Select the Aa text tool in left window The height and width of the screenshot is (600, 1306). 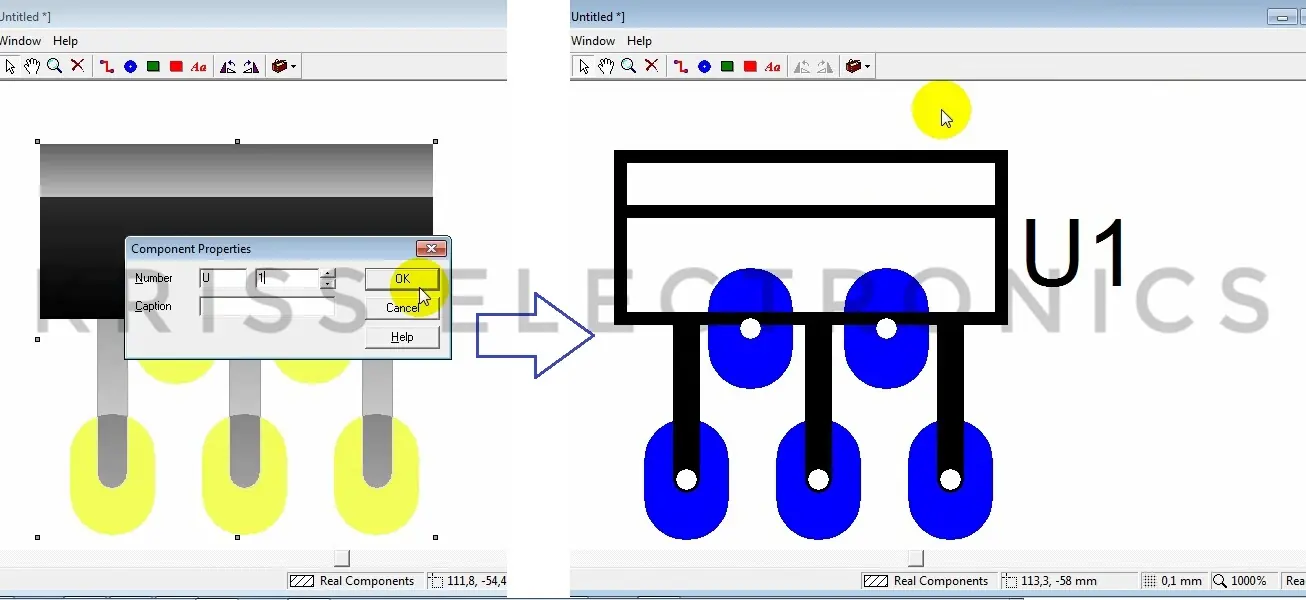(x=199, y=66)
